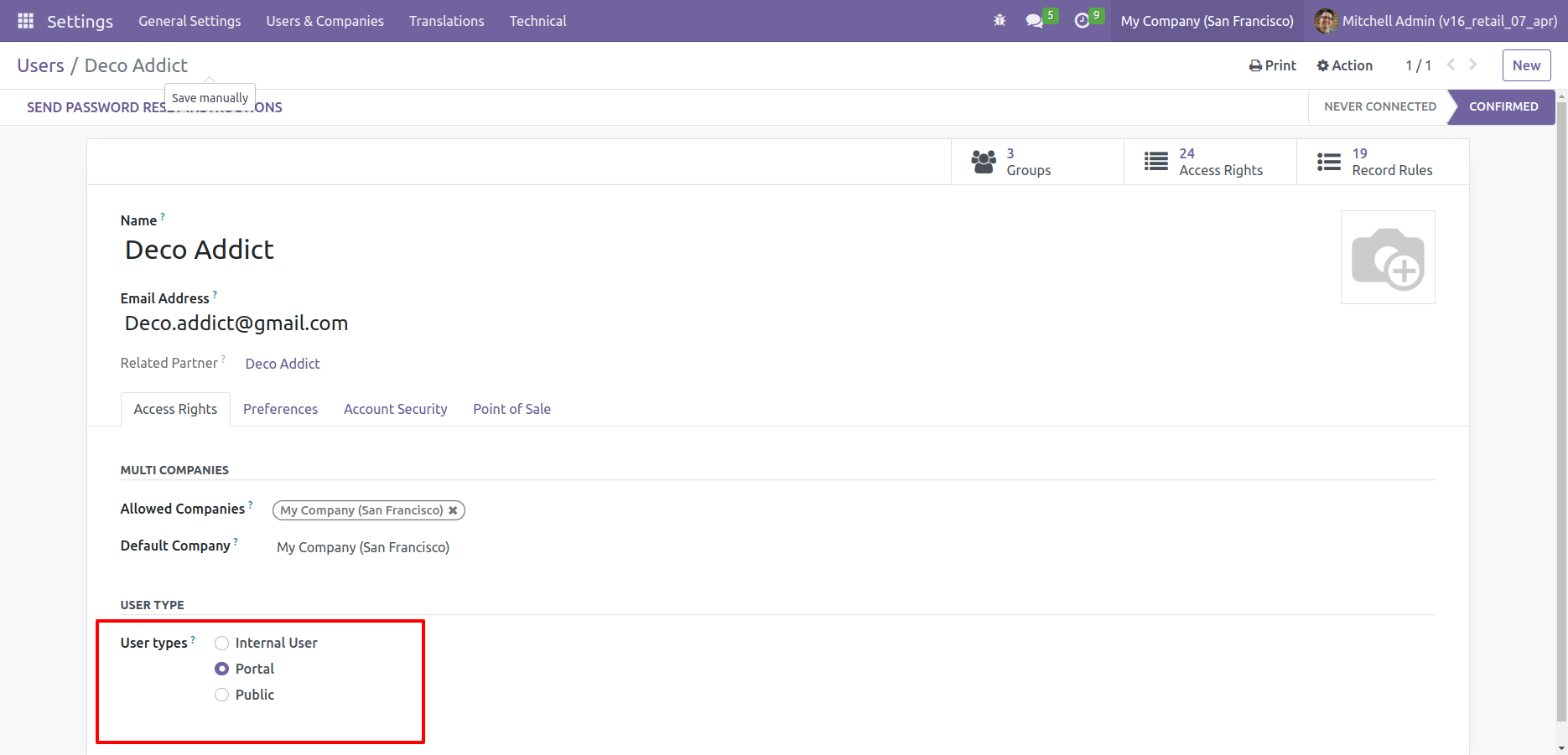The height and width of the screenshot is (755, 1568).
Task: Click the Action gear icon
Action: click(1323, 65)
